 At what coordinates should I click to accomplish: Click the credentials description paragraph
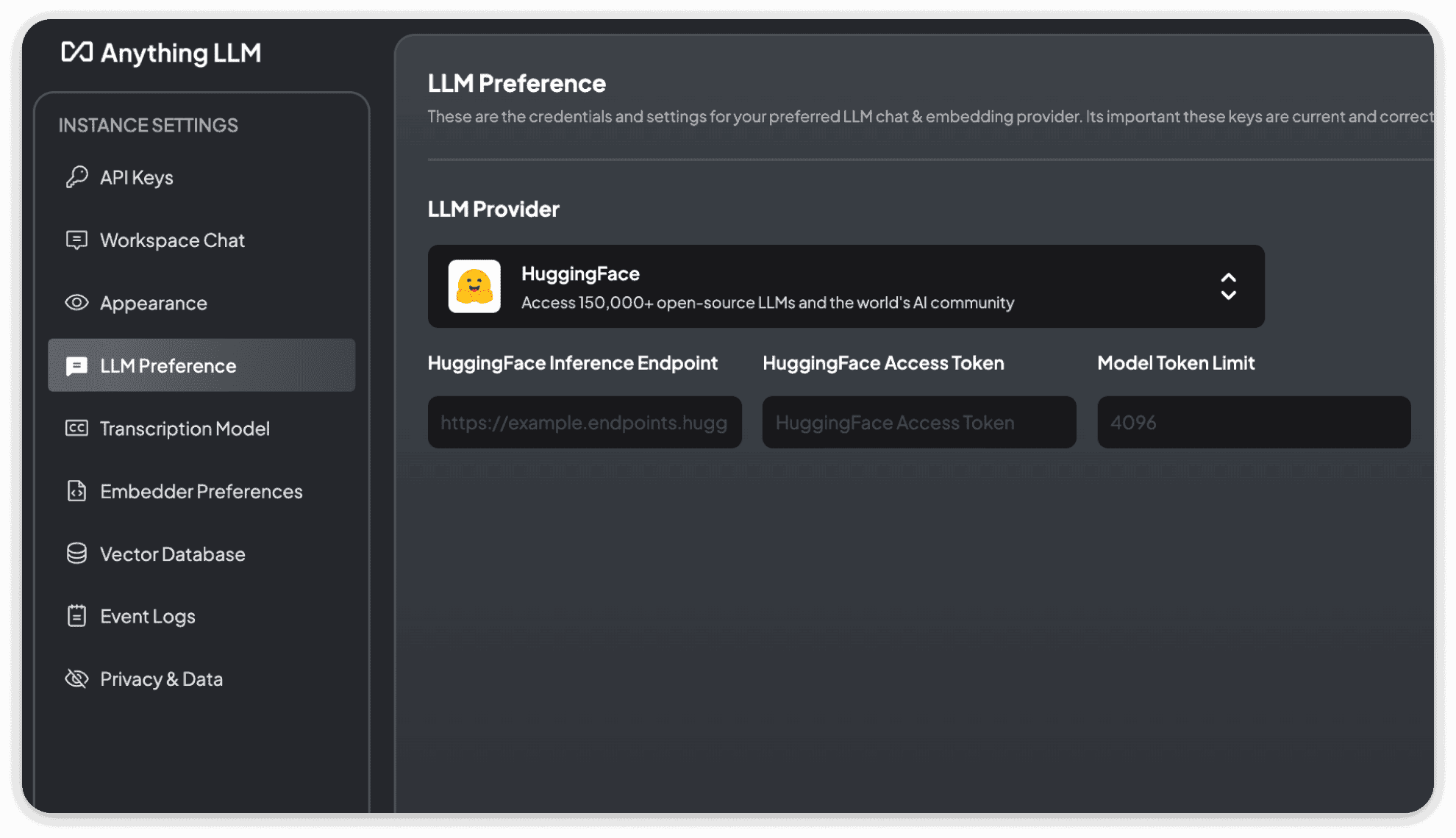tap(930, 117)
